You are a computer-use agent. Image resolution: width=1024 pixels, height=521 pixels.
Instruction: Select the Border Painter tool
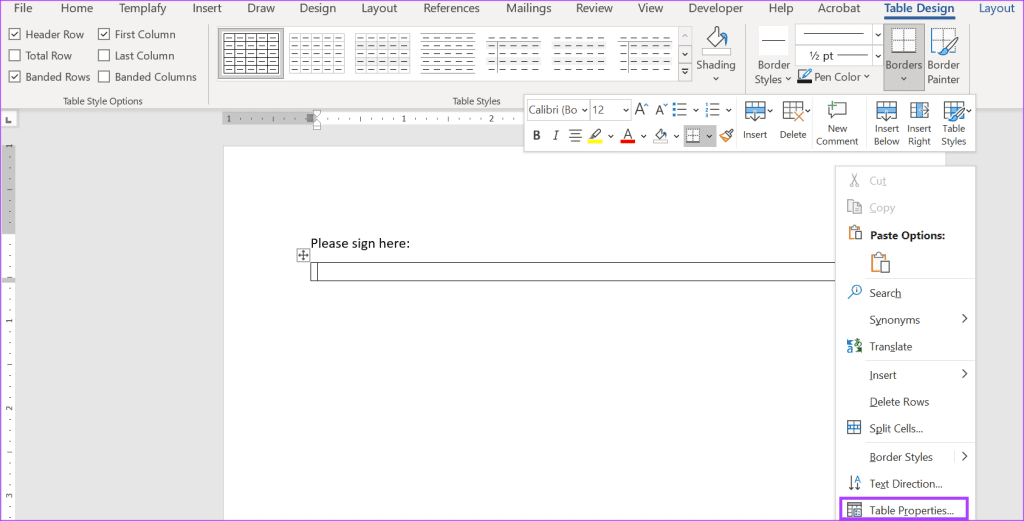point(944,57)
